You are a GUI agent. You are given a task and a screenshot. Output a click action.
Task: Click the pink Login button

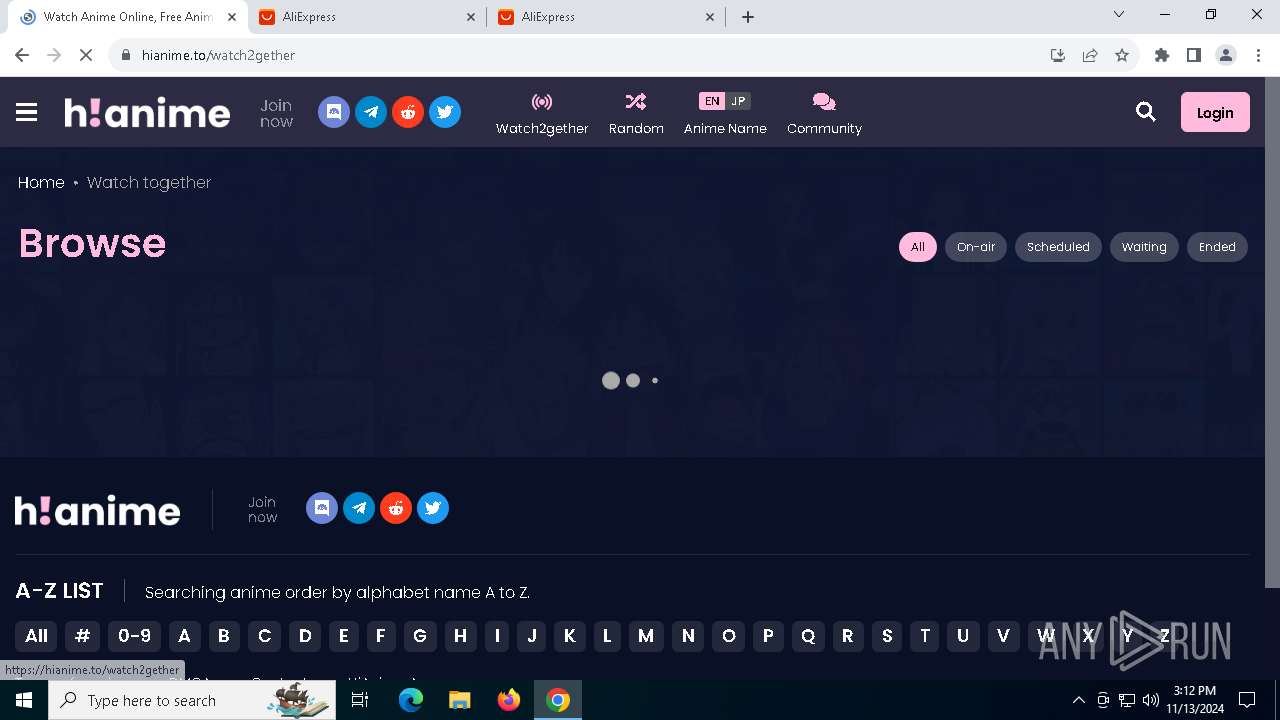[x=1215, y=112]
